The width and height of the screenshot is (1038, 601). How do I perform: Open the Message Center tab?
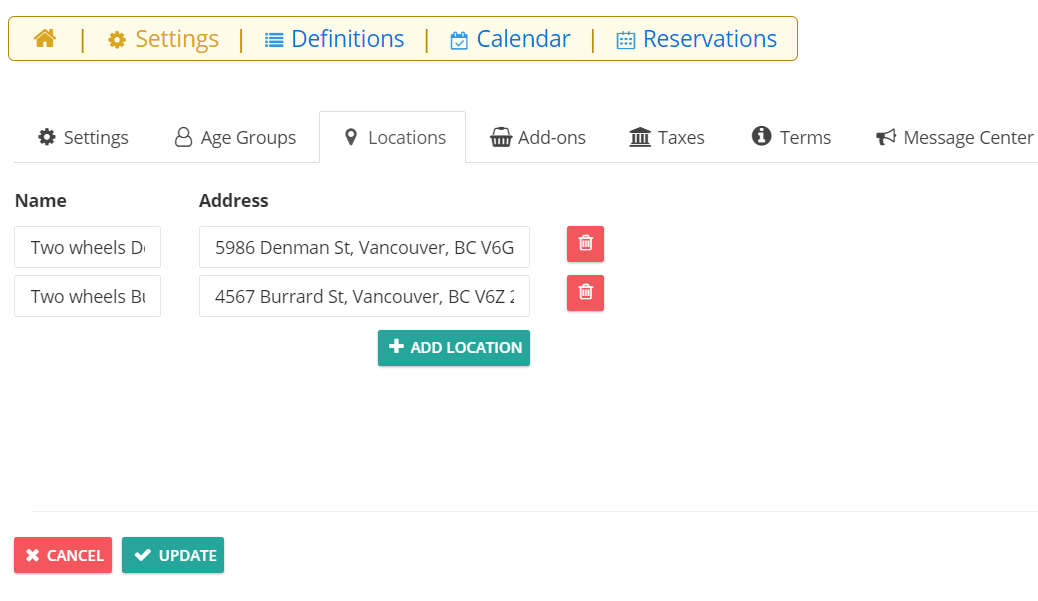point(954,138)
